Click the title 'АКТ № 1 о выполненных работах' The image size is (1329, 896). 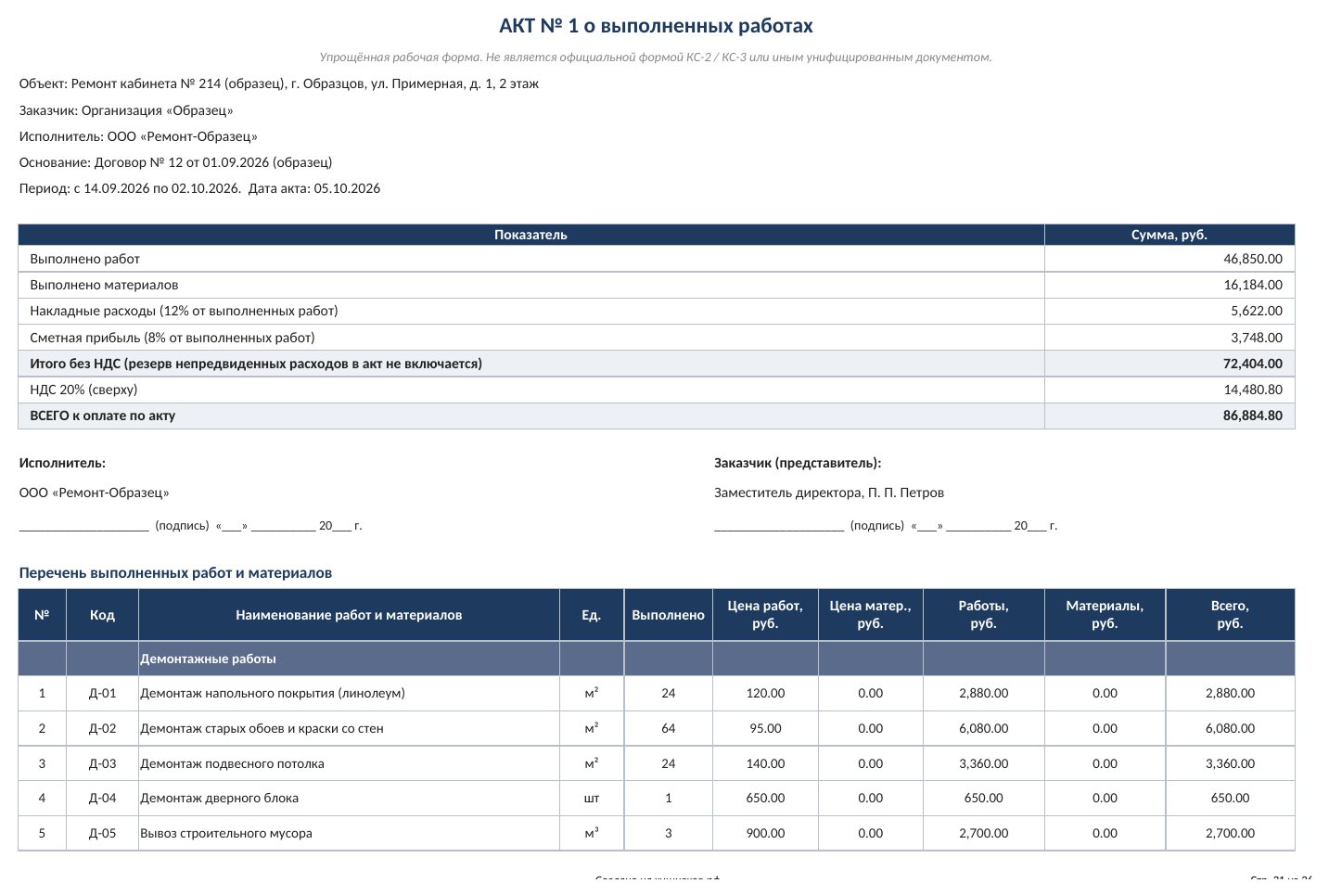pos(656,26)
